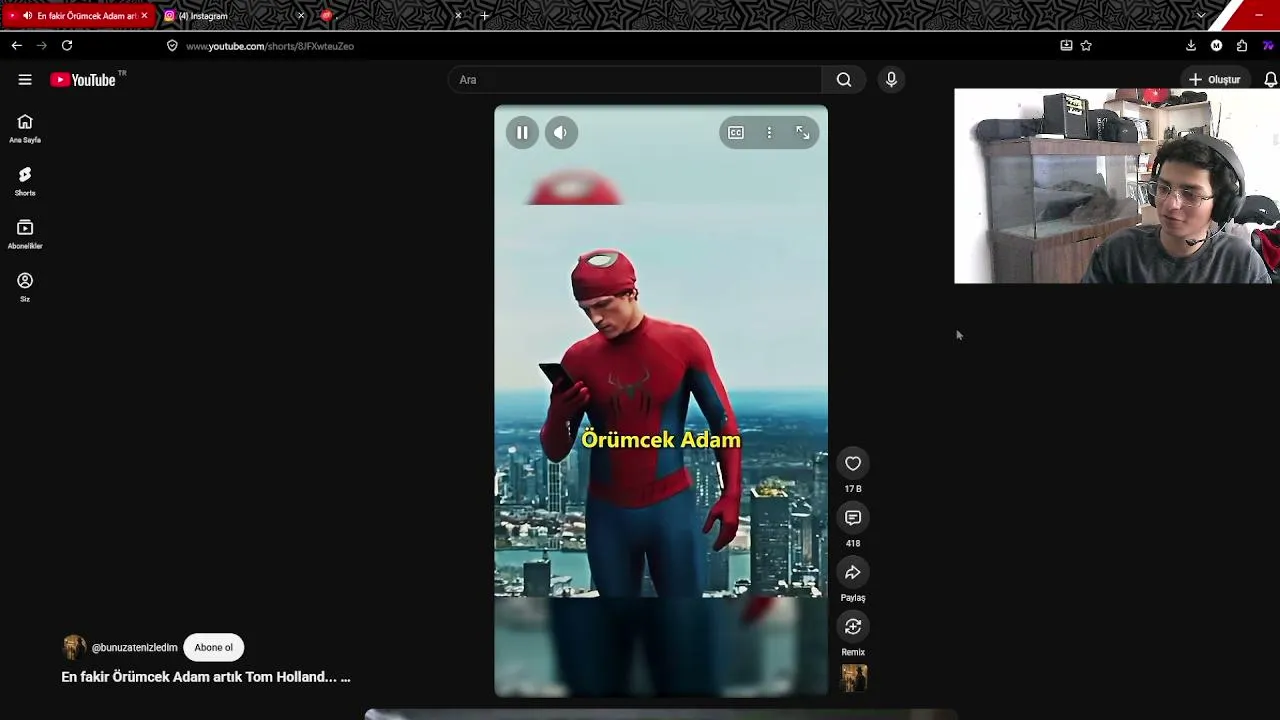Open the browser extensions puzzle menu
Image resolution: width=1280 pixels, height=720 pixels.
1242,46
